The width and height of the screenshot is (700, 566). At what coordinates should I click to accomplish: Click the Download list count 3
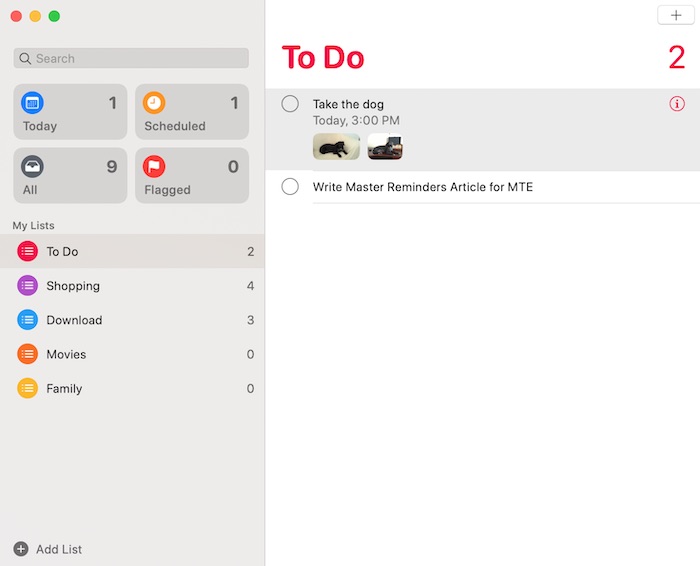tap(250, 320)
